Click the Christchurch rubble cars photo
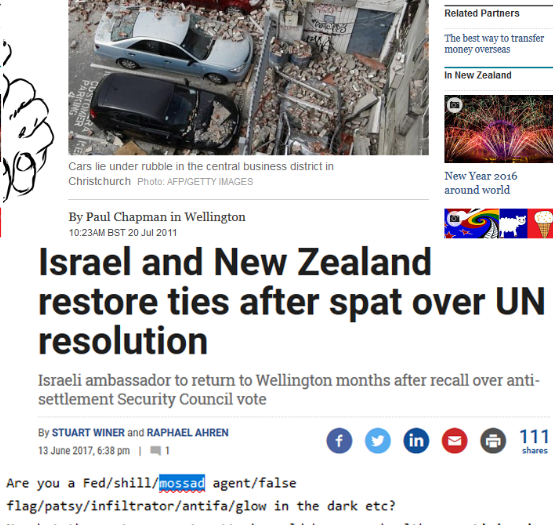Image resolution: width=553 pixels, height=525 pixels. tap(248, 77)
